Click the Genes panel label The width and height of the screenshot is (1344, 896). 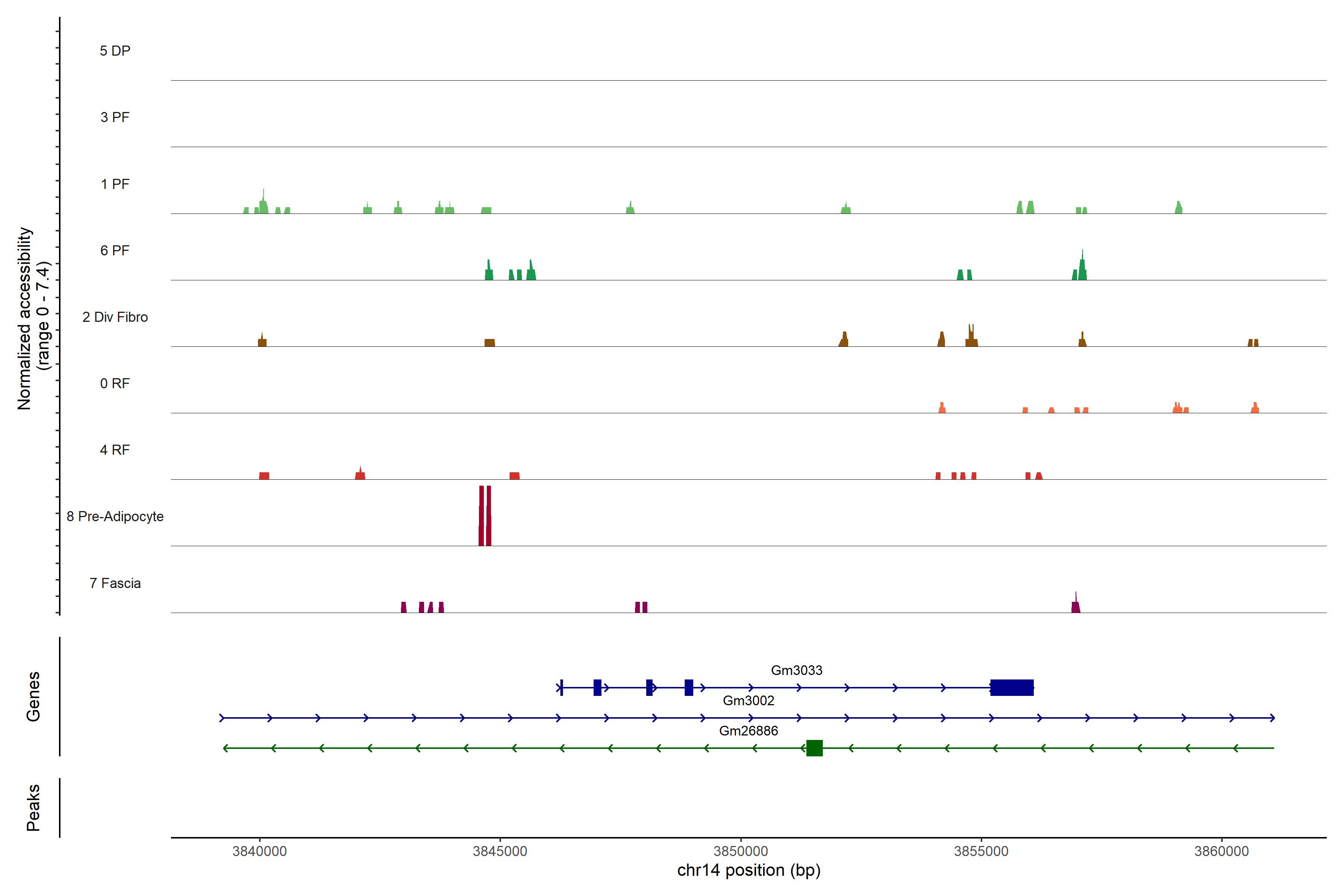pos(33,696)
